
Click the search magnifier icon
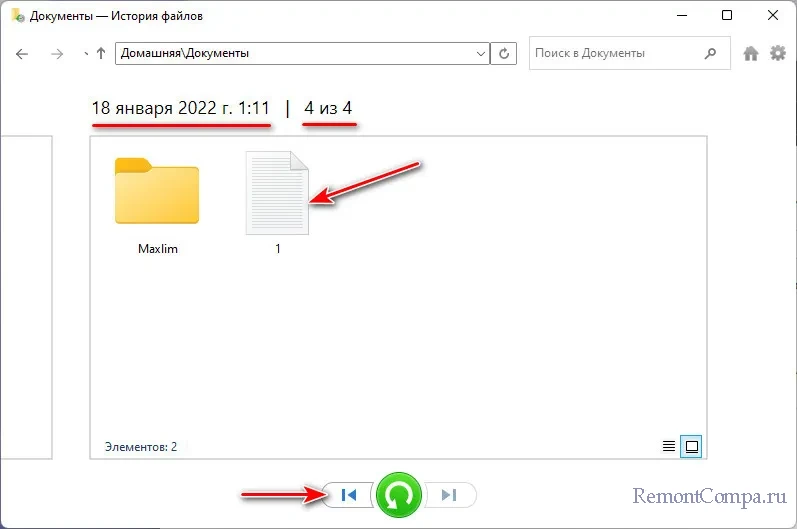(711, 54)
